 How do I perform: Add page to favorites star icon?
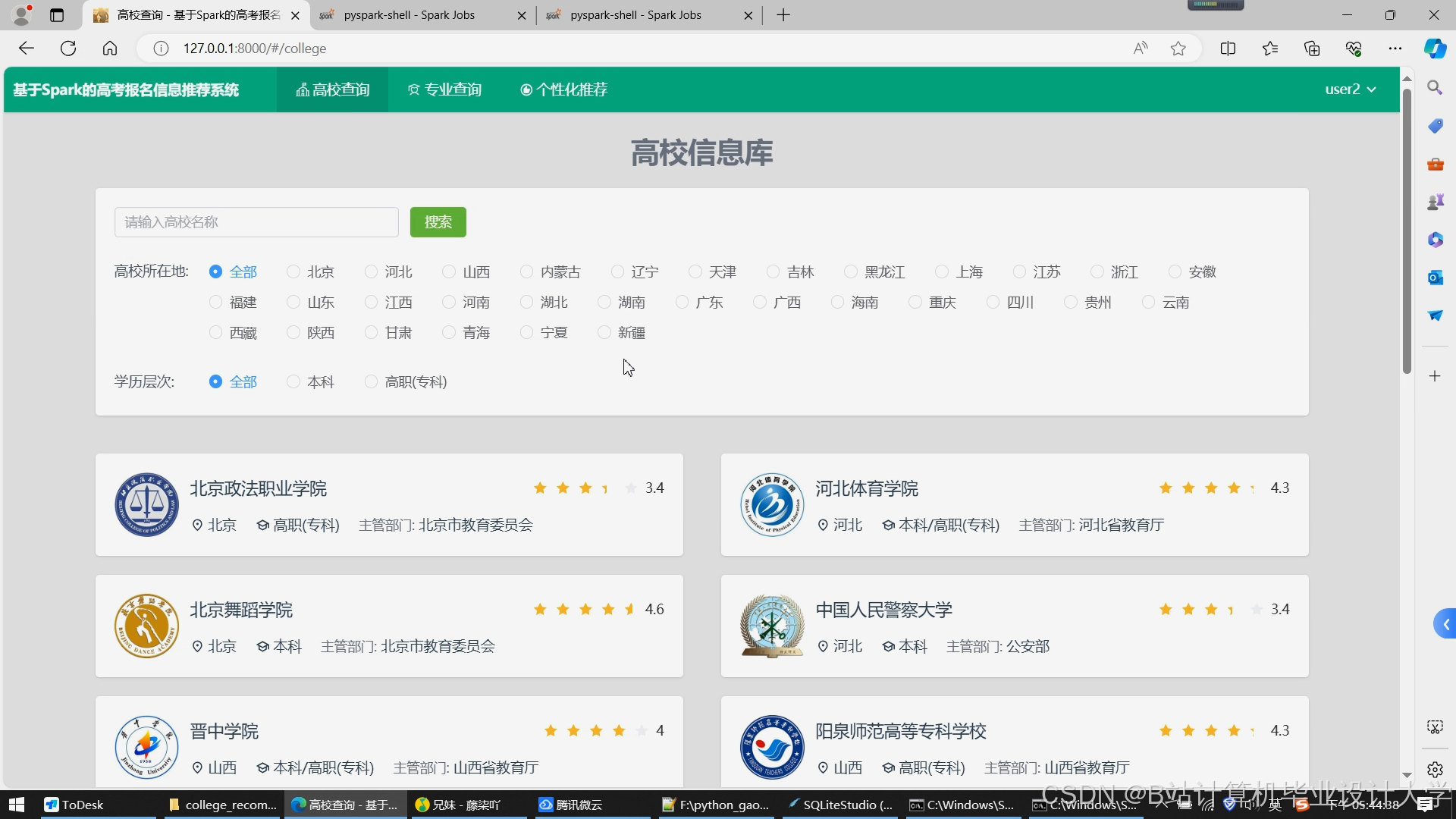point(1178,49)
